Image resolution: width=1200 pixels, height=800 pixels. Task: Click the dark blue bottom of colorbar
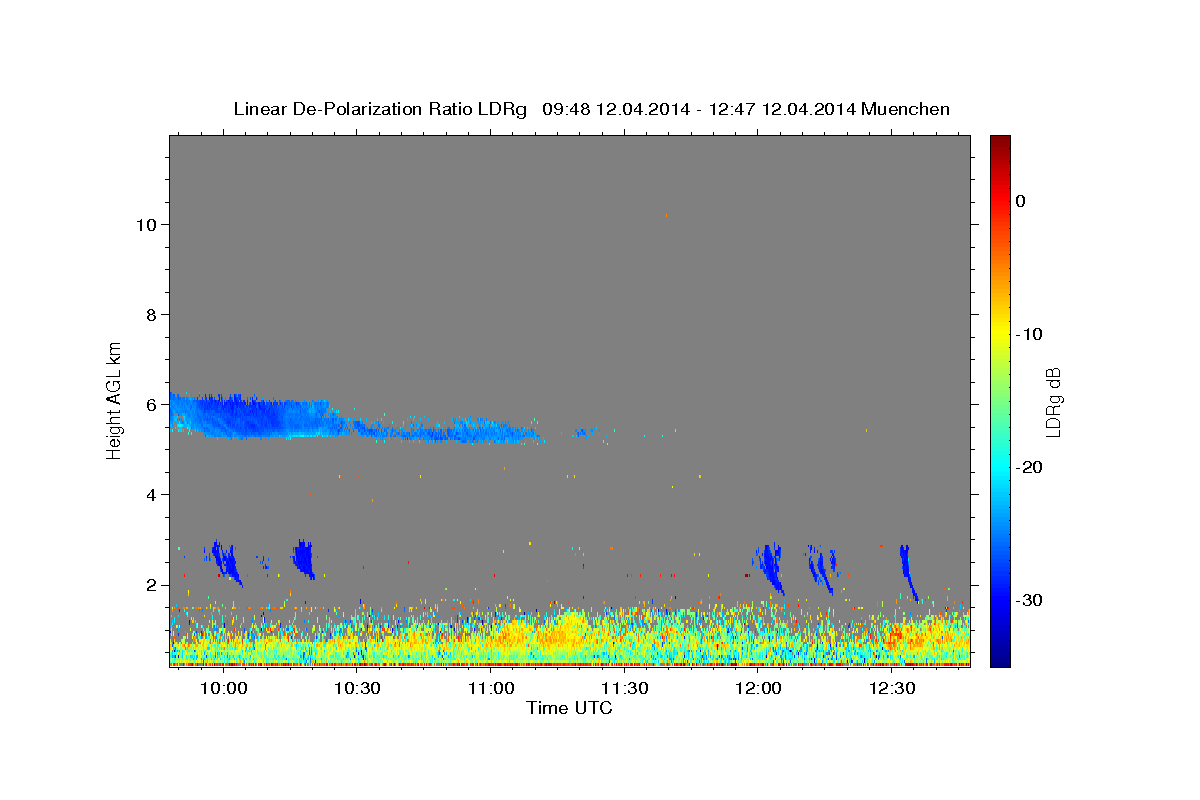click(x=1000, y=658)
